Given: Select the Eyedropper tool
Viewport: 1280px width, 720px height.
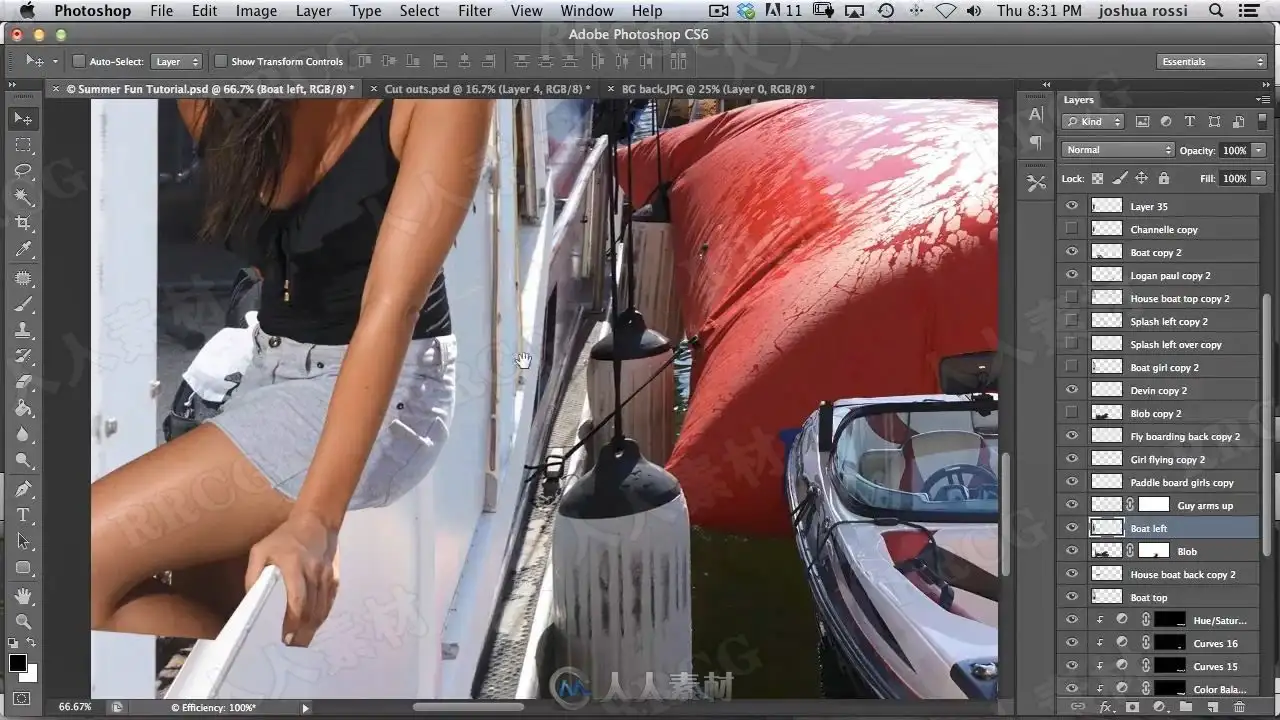Looking at the screenshot, I should (x=23, y=250).
